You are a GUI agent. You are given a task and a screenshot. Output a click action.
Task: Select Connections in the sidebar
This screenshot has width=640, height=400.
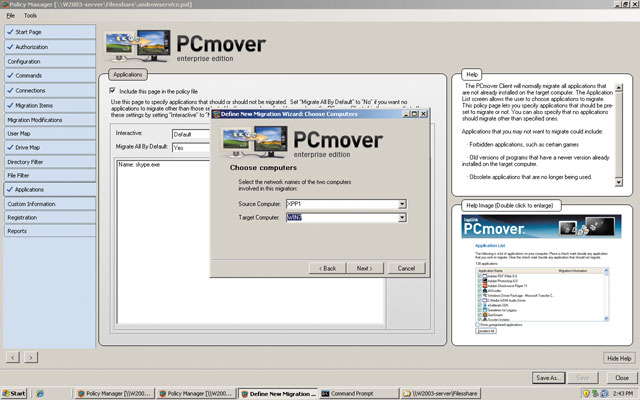50,91
